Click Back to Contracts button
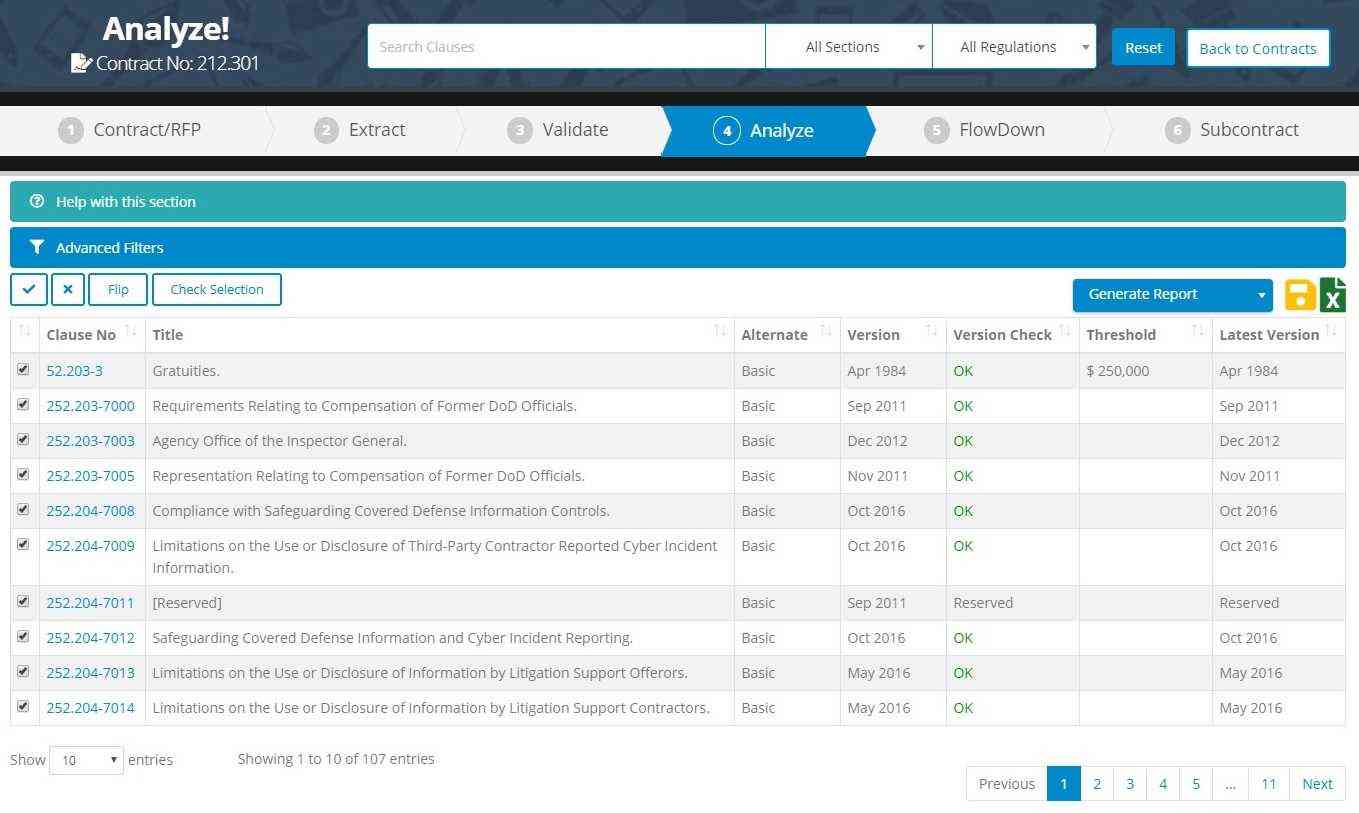 point(1258,48)
